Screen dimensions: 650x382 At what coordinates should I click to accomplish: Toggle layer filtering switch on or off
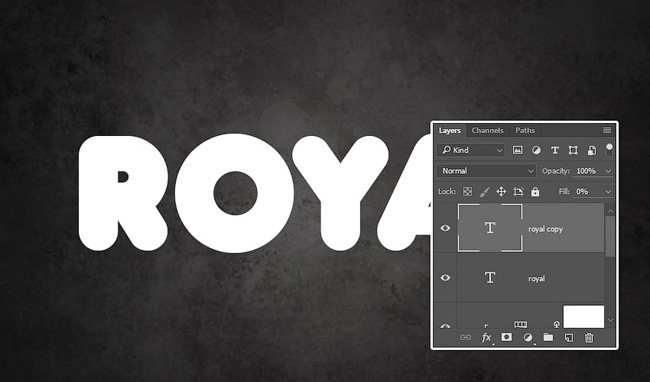[x=609, y=150]
